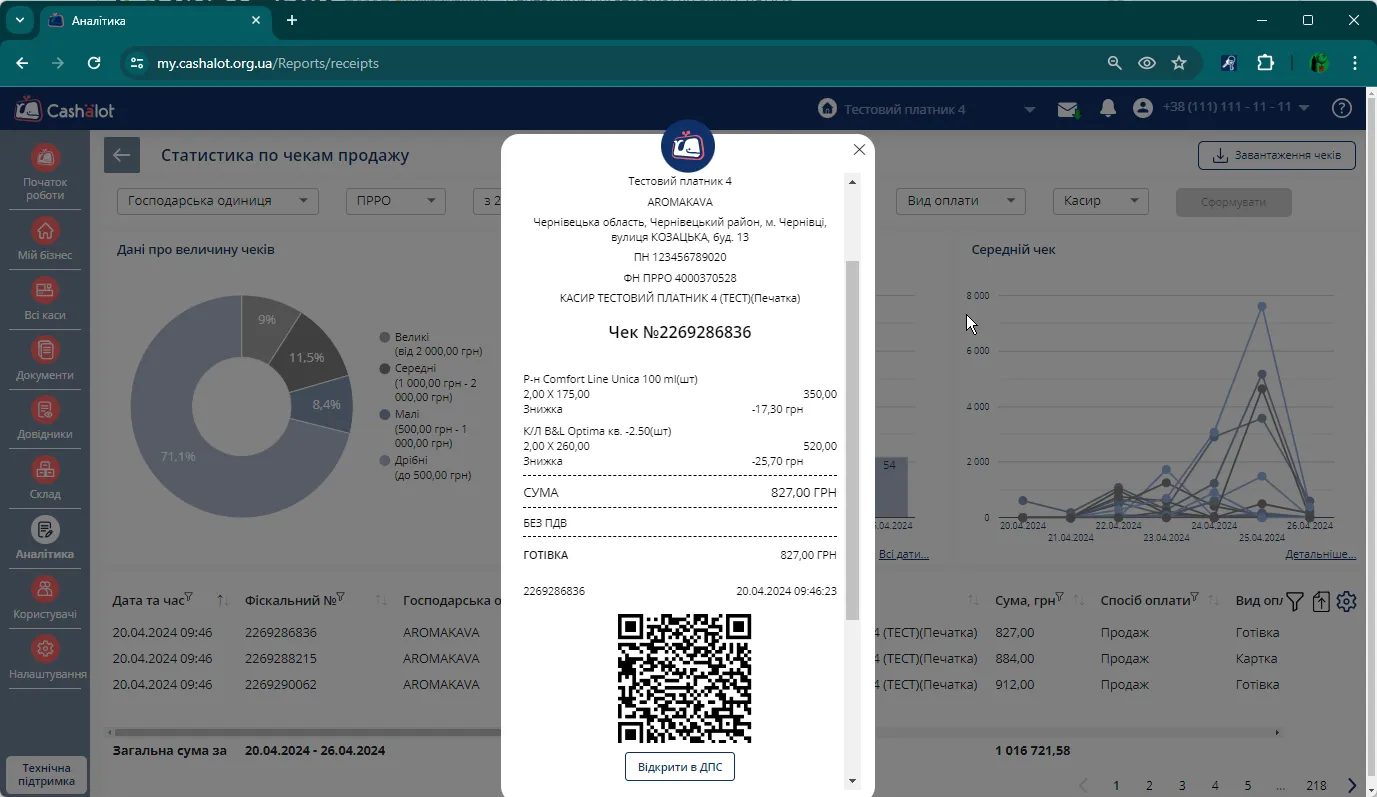Go to next page arrow
The image size is (1377, 797).
[x=1352, y=786]
